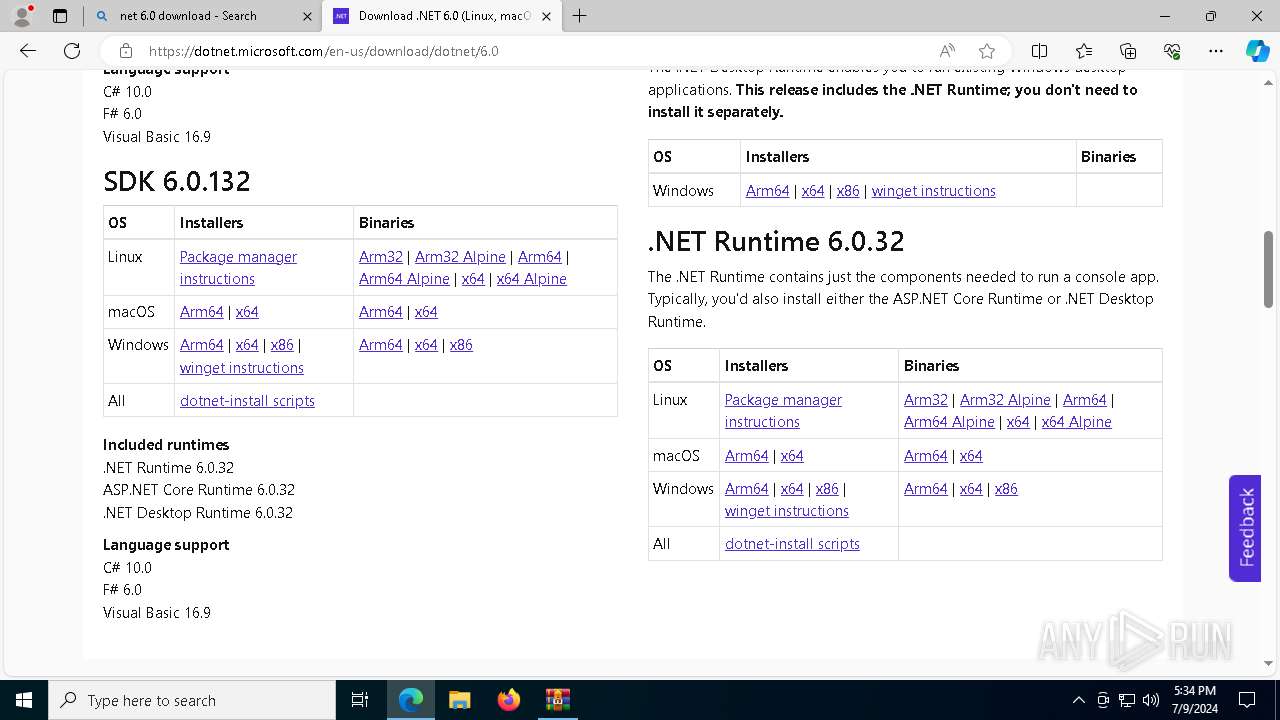Open the notification center
Viewport: 1280px width, 720px height.
(1247, 700)
